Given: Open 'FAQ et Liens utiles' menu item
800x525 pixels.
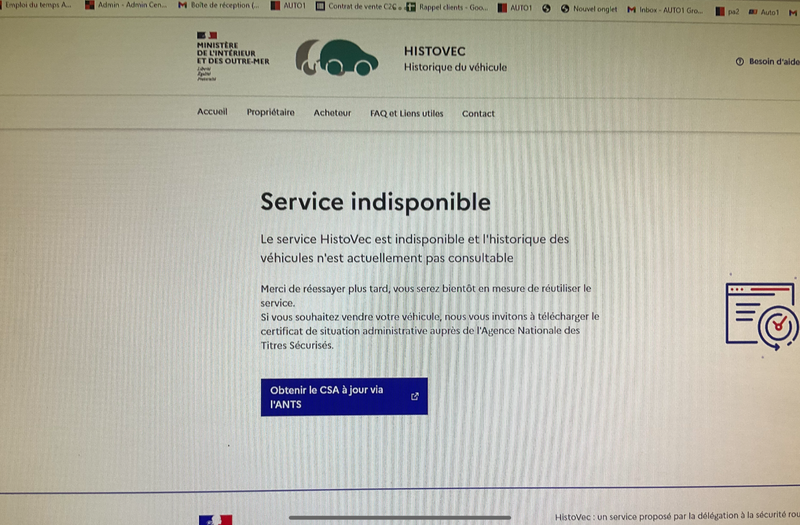Looking at the screenshot, I should (x=407, y=113).
